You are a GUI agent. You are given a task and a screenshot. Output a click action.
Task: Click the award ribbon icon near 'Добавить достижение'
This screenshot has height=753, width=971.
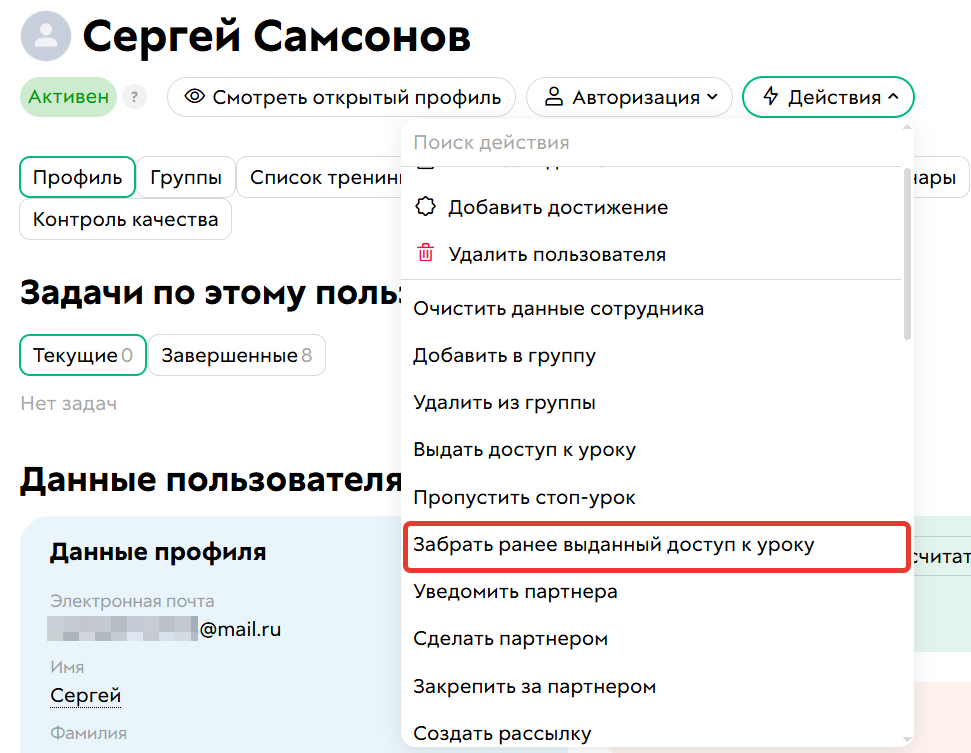point(425,204)
